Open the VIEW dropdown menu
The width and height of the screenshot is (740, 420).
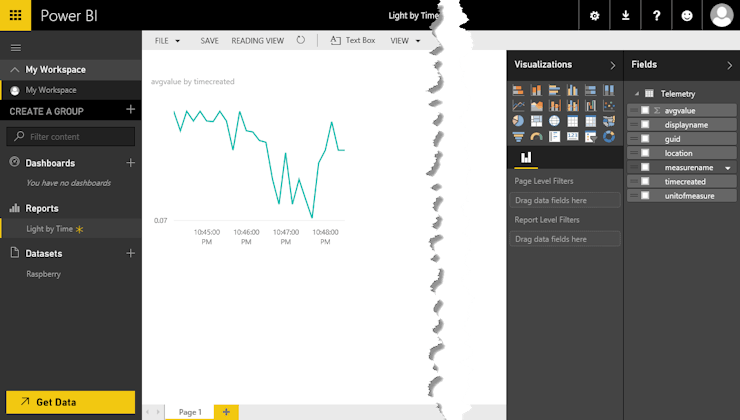[404, 41]
